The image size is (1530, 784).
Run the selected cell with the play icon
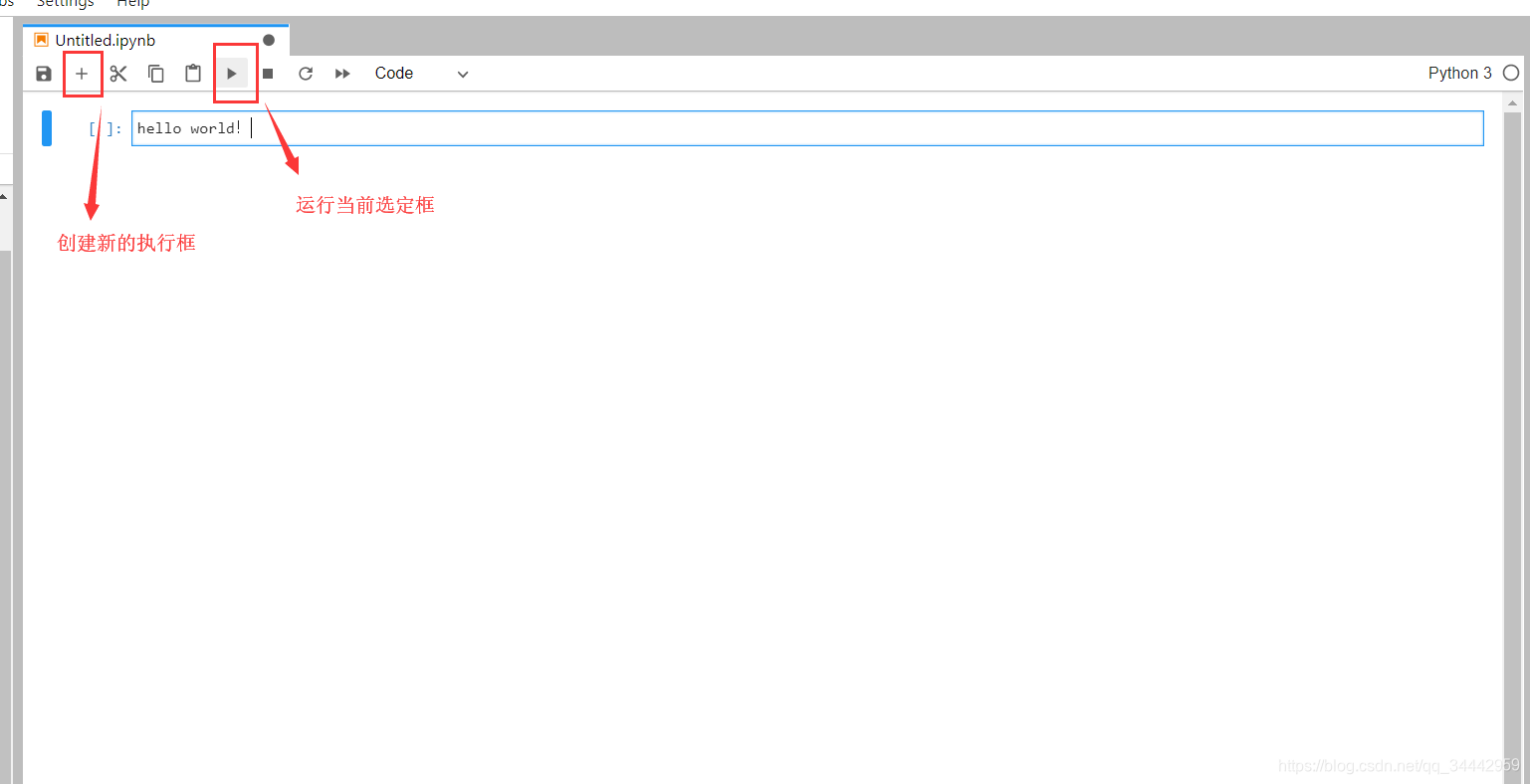tap(232, 74)
